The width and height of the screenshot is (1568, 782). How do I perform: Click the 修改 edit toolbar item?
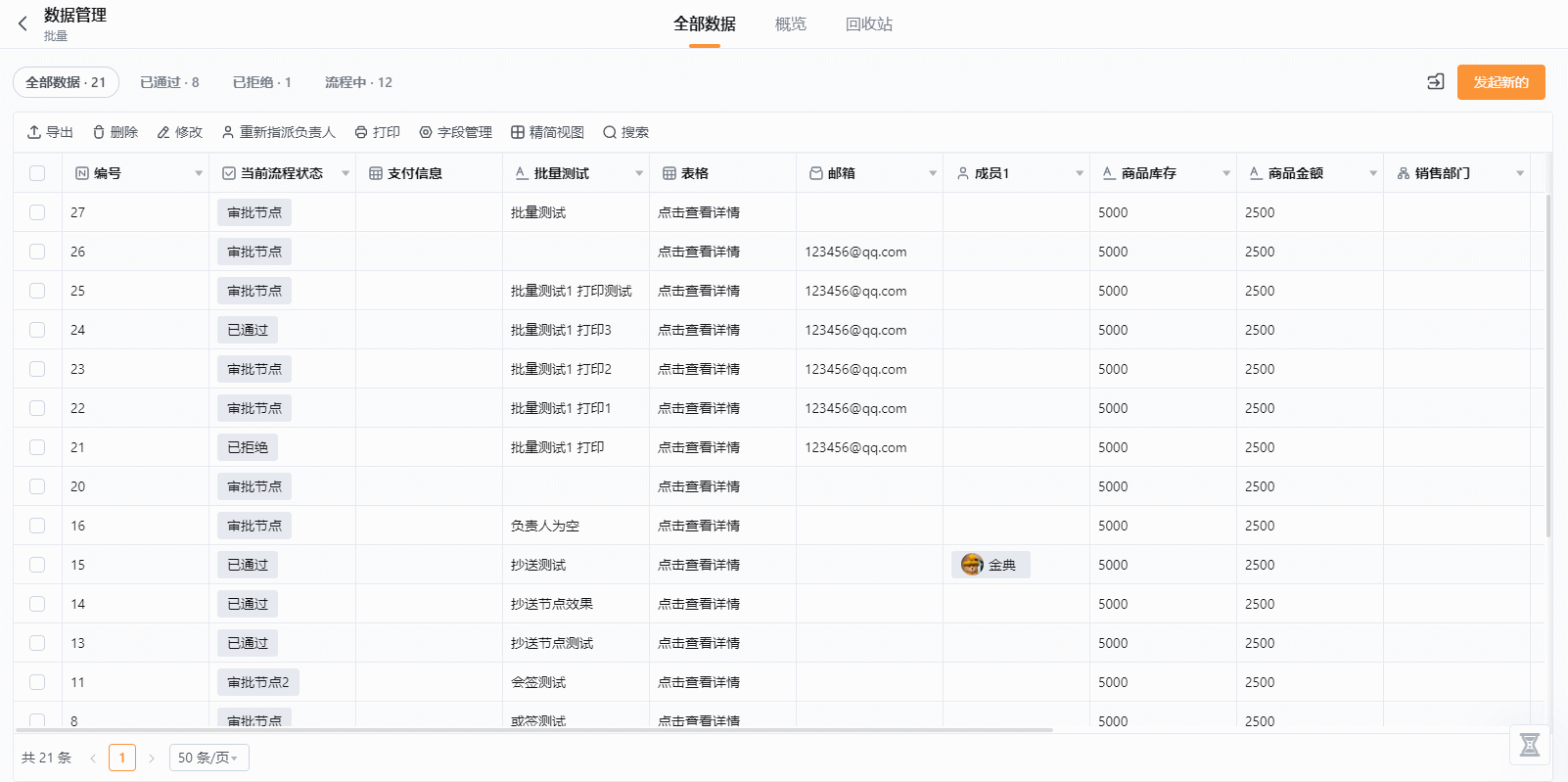179,132
